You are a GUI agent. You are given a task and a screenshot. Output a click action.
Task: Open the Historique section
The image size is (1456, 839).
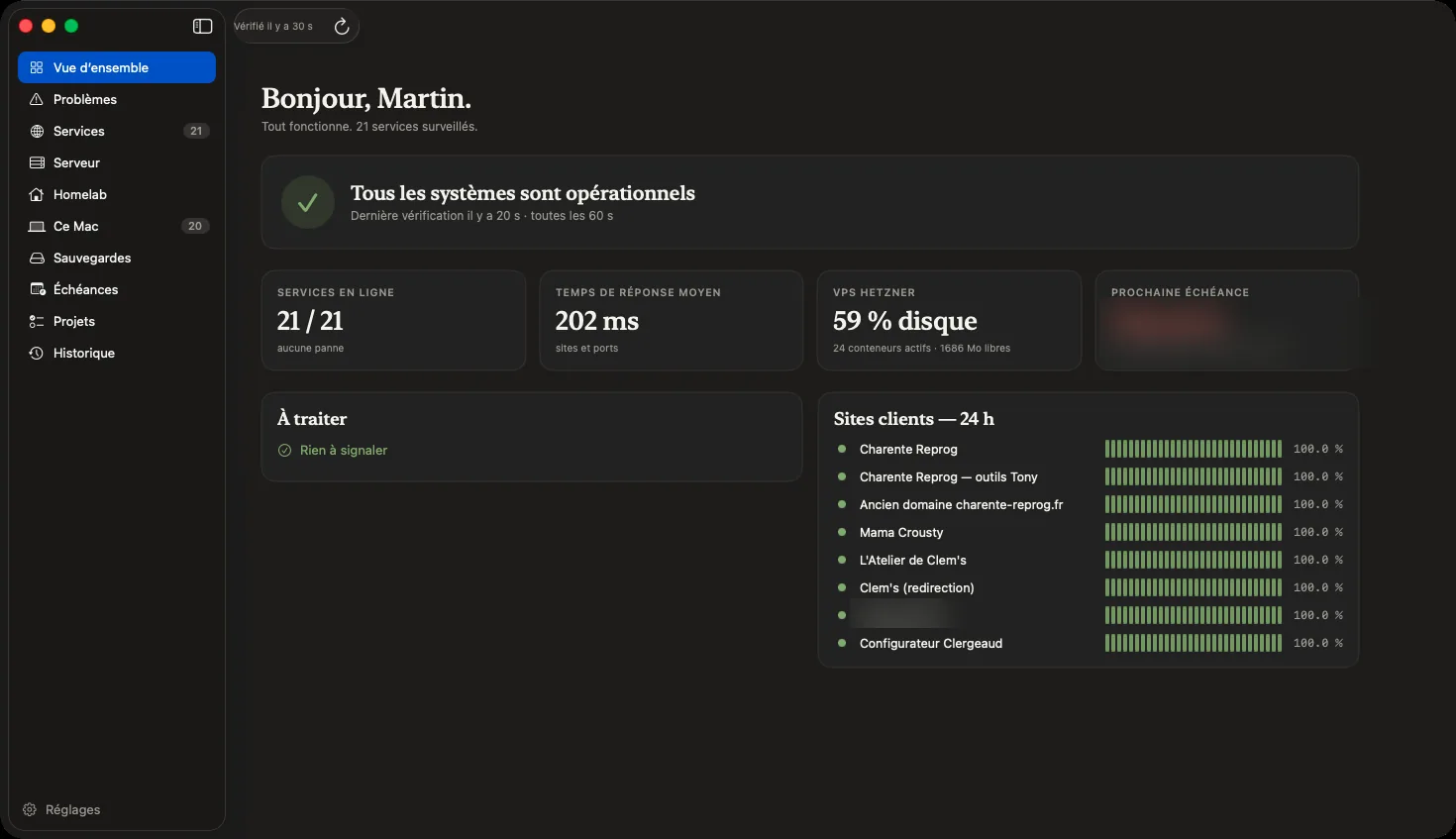click(x=117, y=353)
